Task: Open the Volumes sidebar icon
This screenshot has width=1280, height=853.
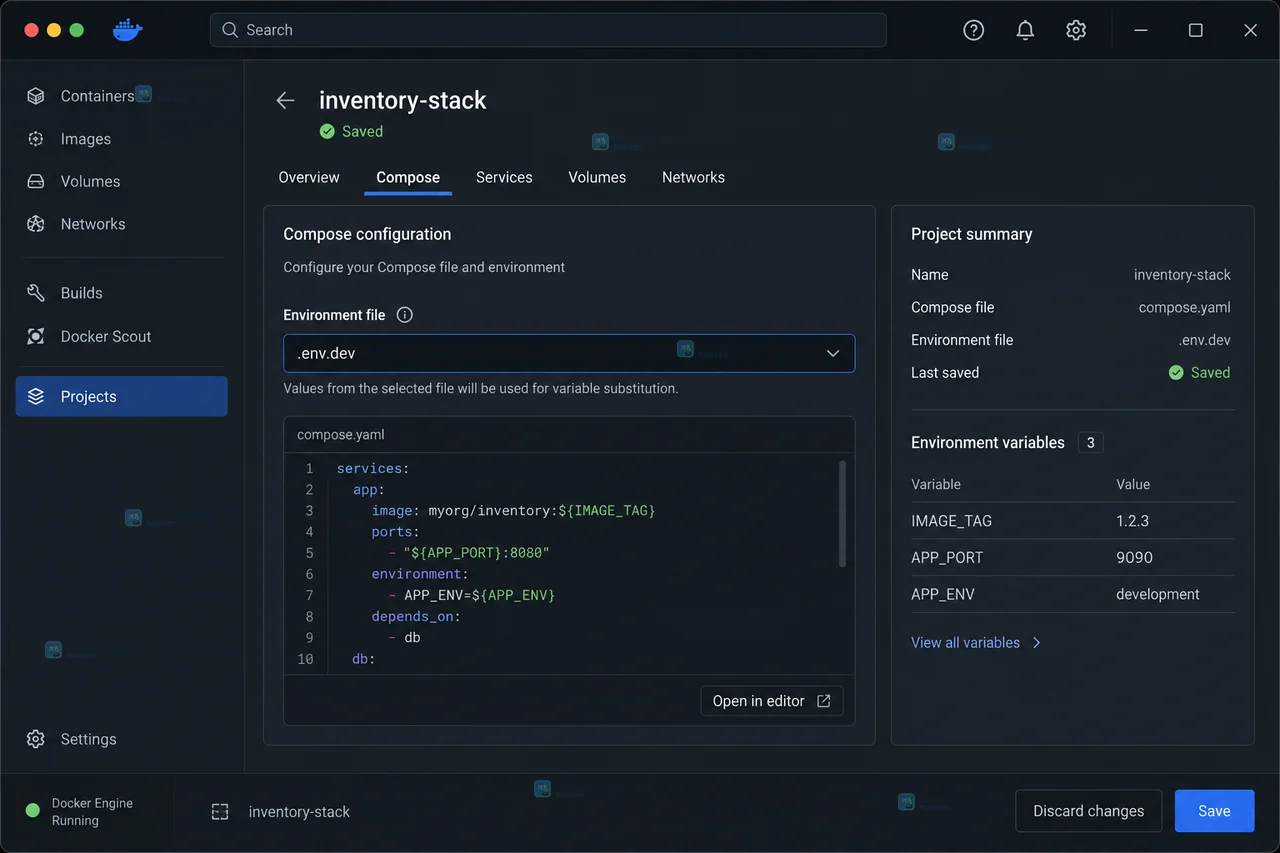Action: click(36, 181)
